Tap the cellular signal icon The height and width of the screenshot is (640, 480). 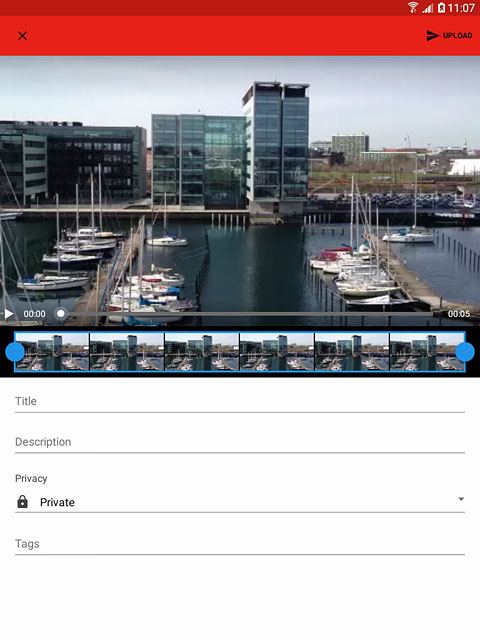pyautogui.click(x=427, y=8)
